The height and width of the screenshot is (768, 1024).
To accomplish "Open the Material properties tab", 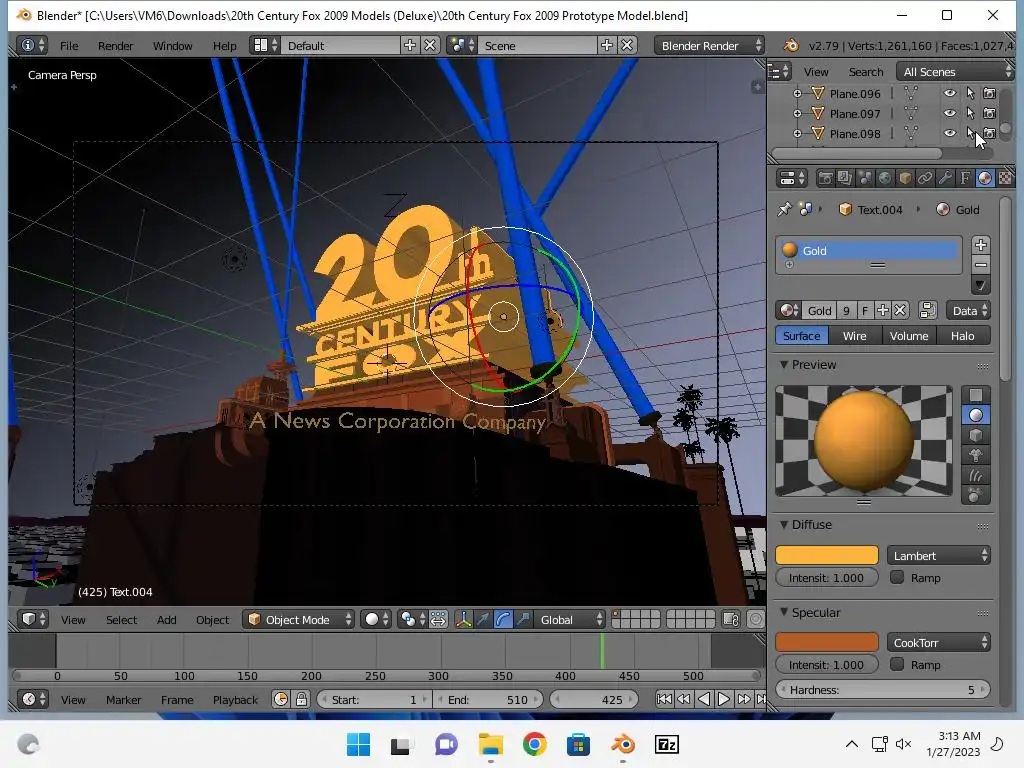I will pyautogui.click(x=985, y=178).
